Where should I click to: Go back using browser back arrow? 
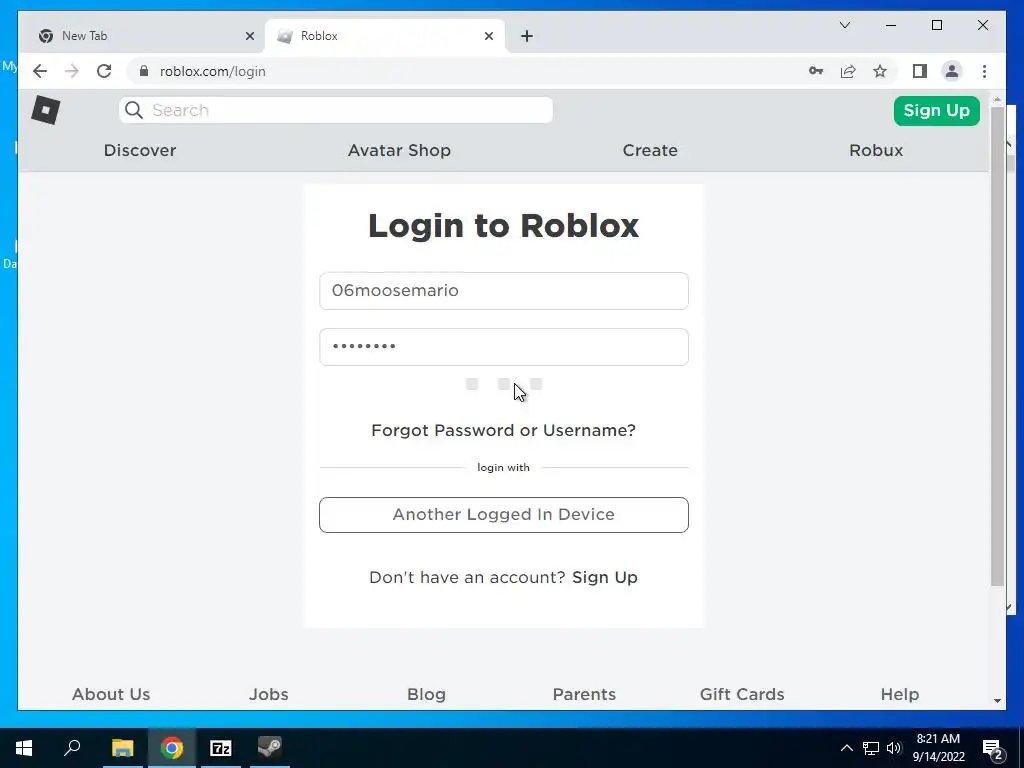(40, 71)
